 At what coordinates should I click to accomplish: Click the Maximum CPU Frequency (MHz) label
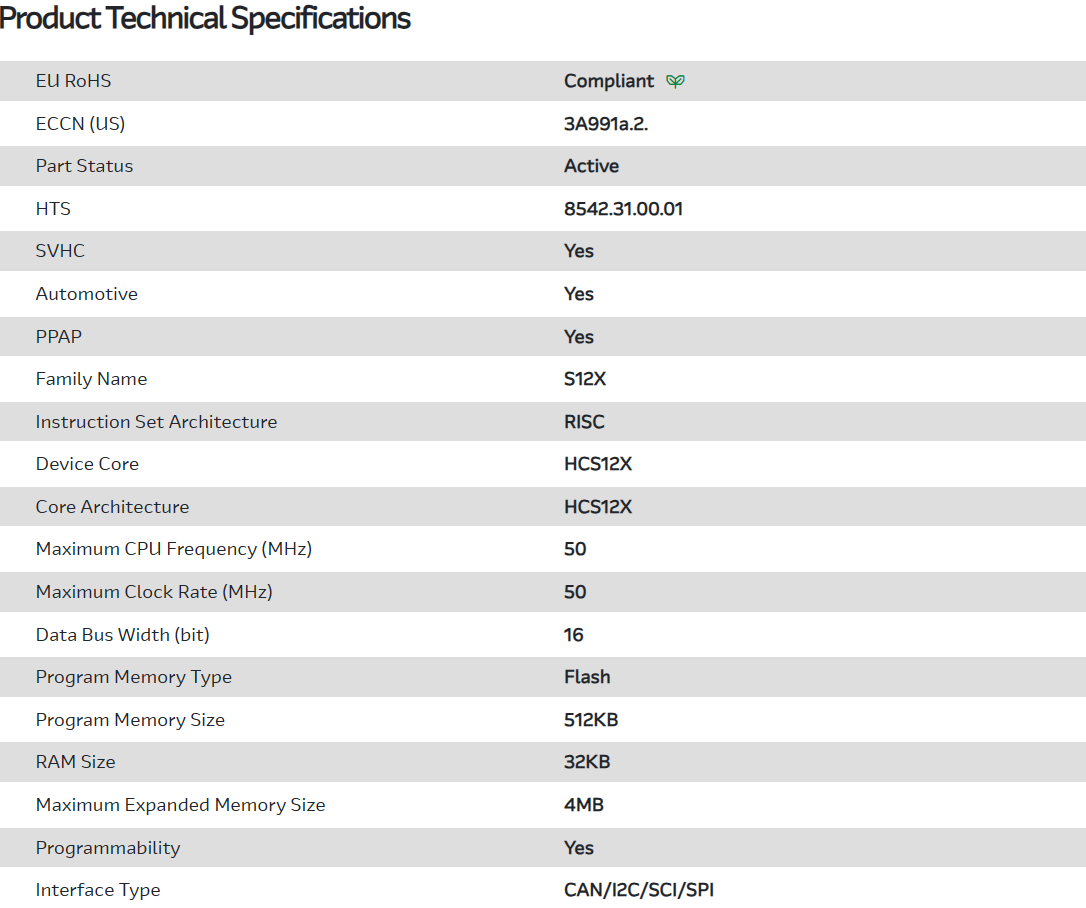pos(174,549)
